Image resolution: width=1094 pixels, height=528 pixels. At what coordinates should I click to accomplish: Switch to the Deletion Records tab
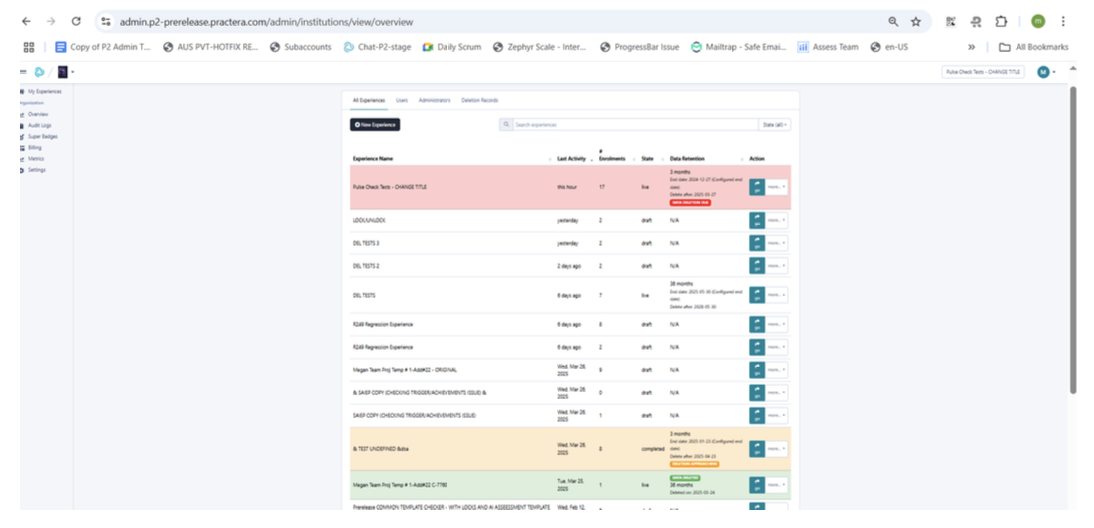(479, 100)
